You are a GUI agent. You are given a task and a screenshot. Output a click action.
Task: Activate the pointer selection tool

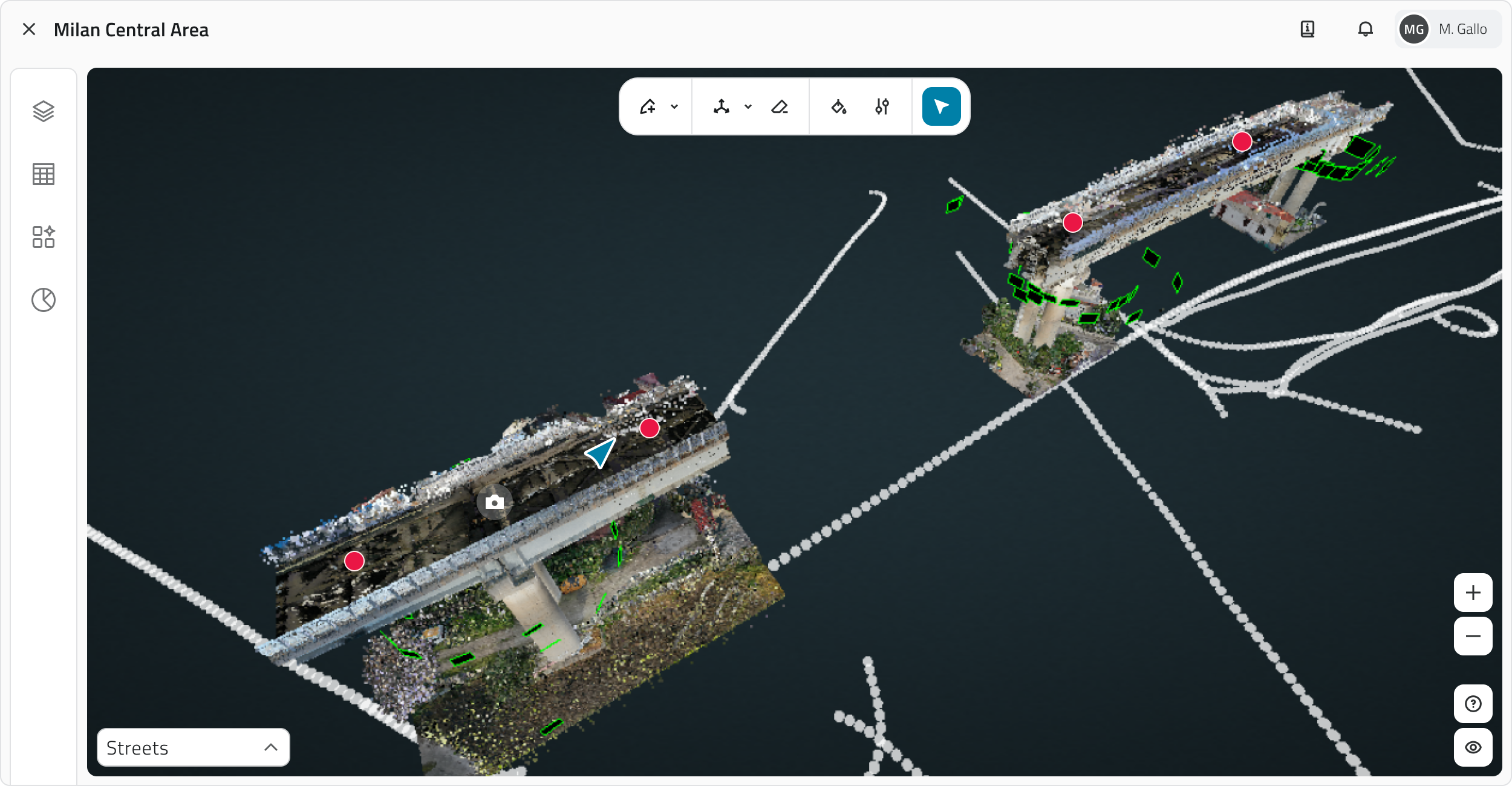[941, 107]
